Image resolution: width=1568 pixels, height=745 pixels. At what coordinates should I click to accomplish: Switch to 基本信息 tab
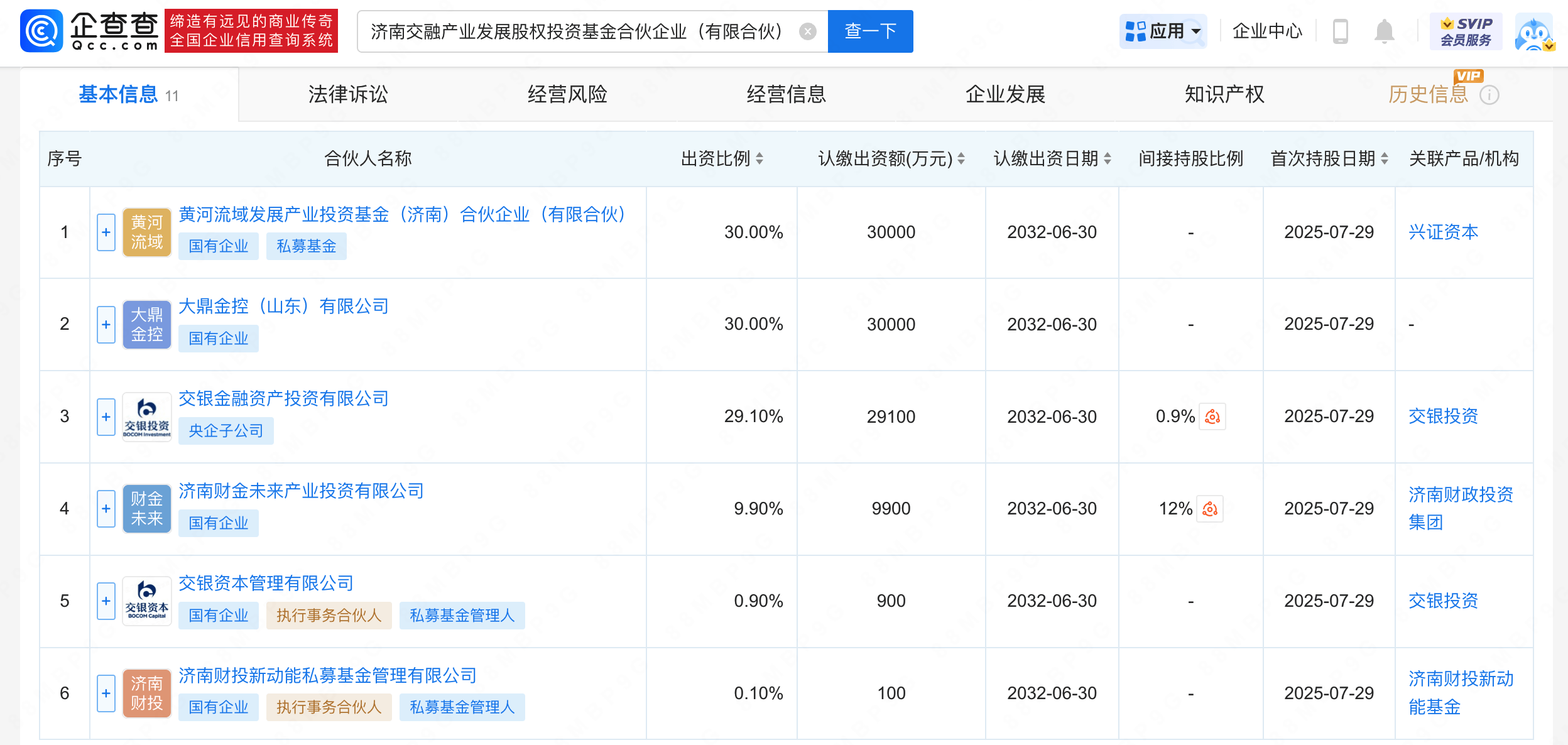(x=129, y=94)
